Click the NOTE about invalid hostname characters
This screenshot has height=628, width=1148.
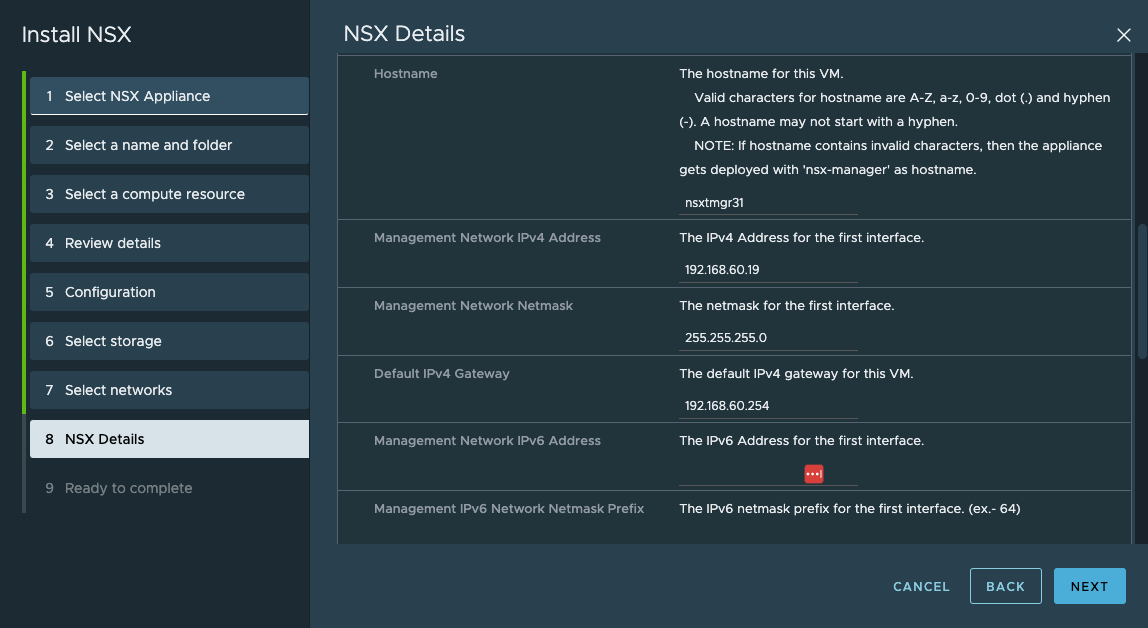[x=890, y=157]
